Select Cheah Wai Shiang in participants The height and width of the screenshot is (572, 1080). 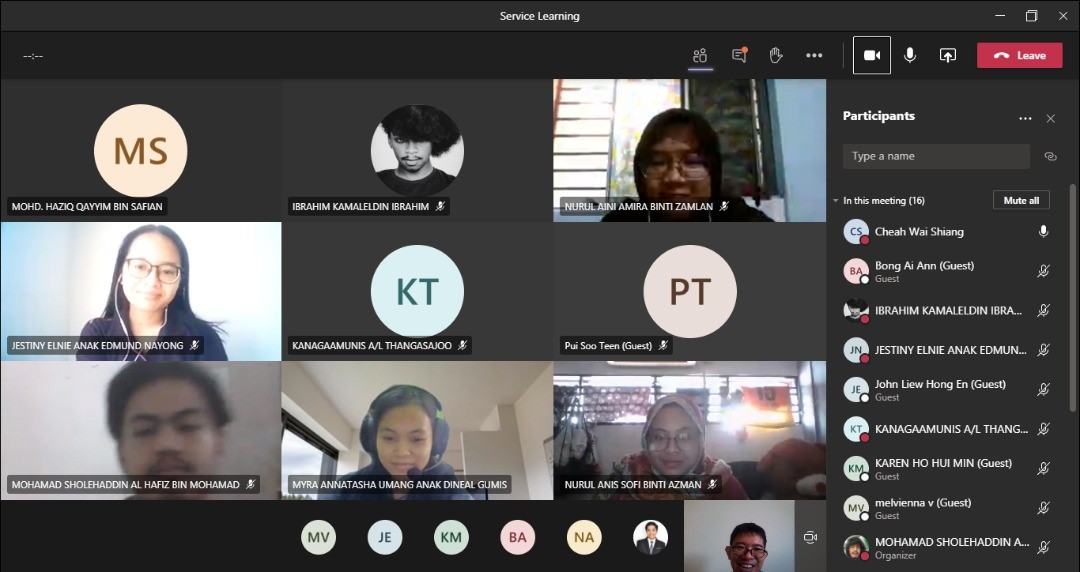click(948, 232)
